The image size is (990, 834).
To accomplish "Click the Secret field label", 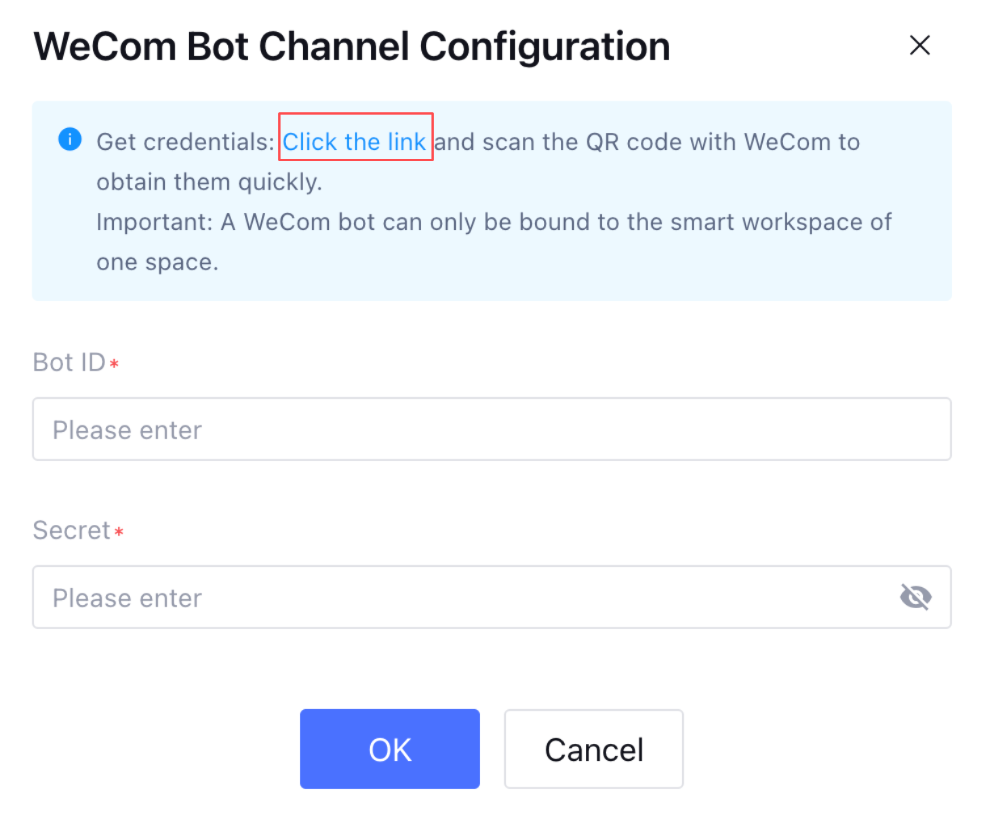I will (72, 530).
